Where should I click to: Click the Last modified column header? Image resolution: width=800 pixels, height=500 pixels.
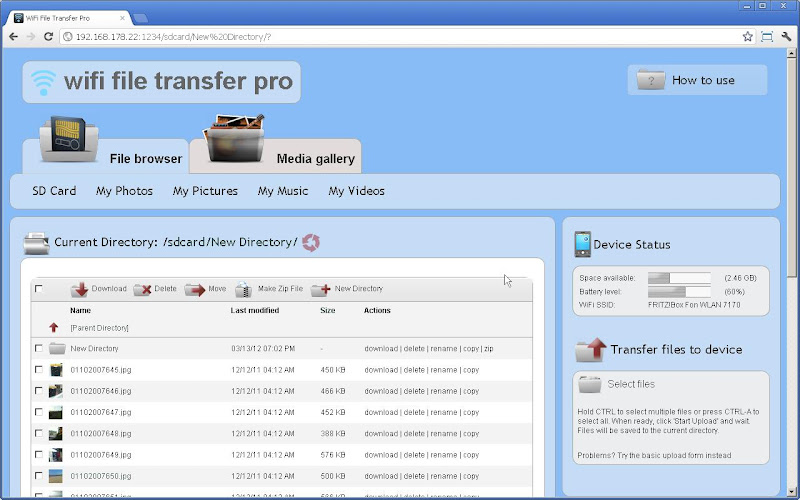point(255,310)
